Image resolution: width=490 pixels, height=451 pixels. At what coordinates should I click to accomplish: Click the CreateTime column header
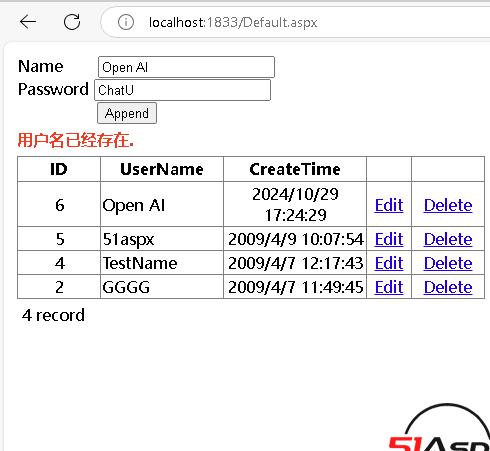295,169
